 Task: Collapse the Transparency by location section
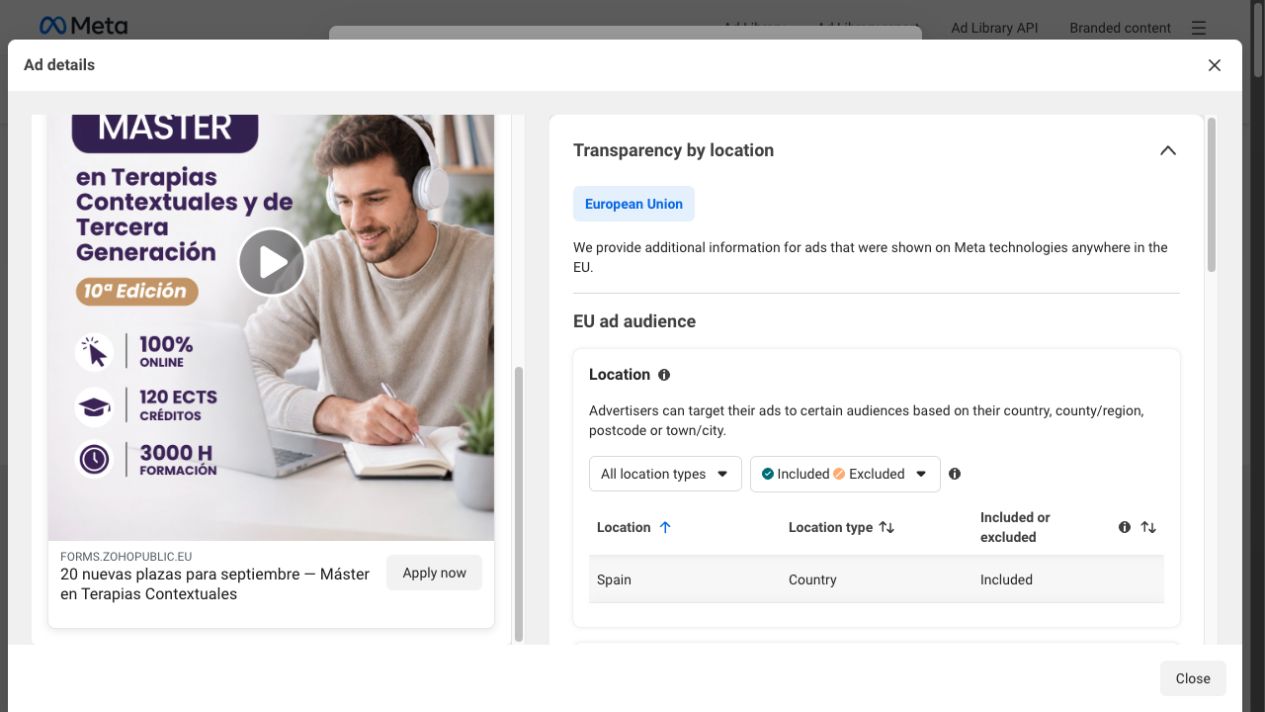click(x=1167, y=151)
